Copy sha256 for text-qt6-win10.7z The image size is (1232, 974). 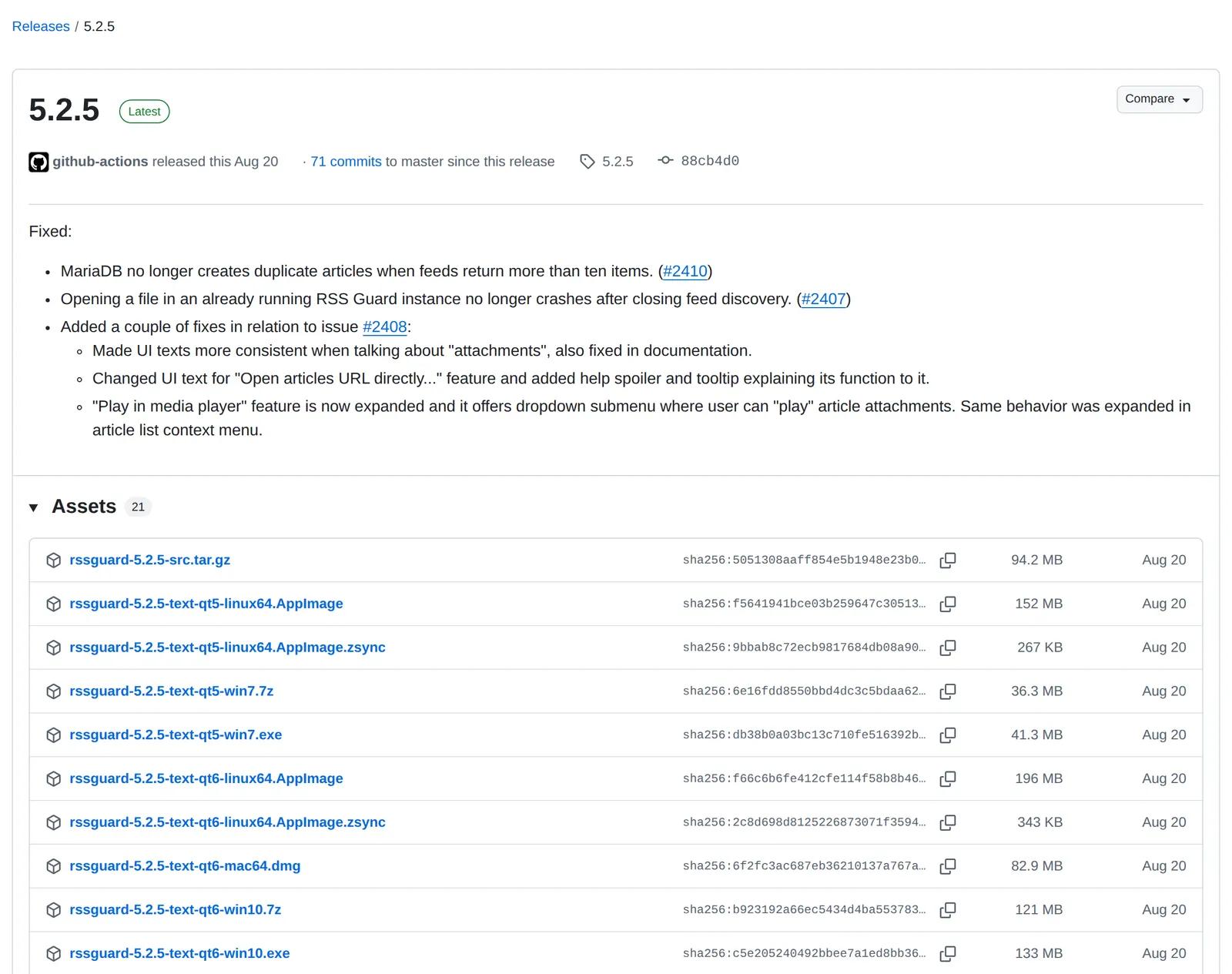point(948,910)
